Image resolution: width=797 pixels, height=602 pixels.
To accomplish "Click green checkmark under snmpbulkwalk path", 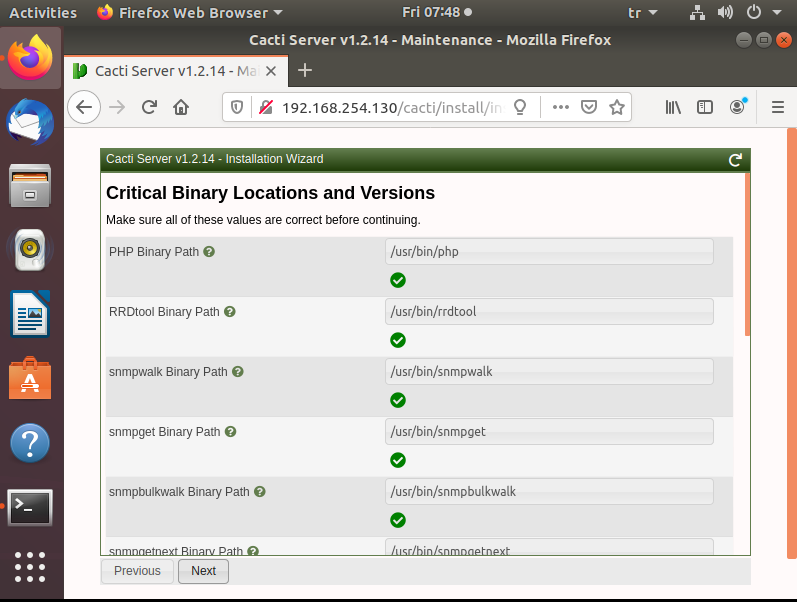I will click(398, 520).
